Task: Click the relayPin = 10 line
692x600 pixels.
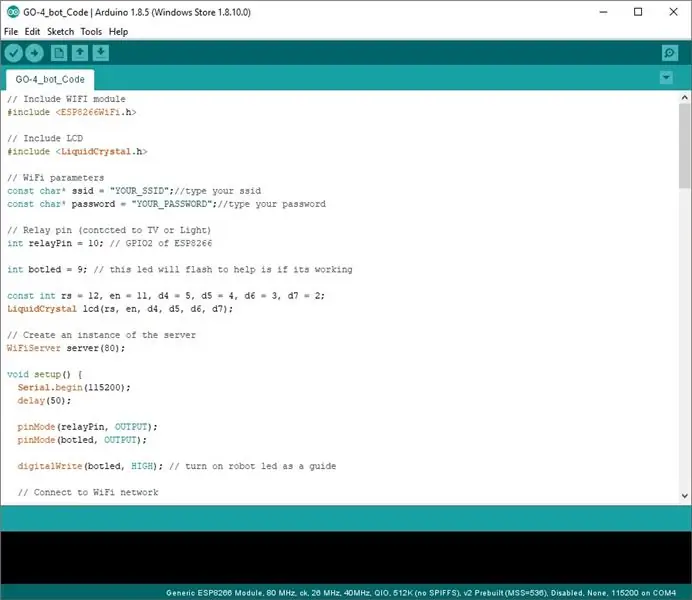Action: (109, 244)
